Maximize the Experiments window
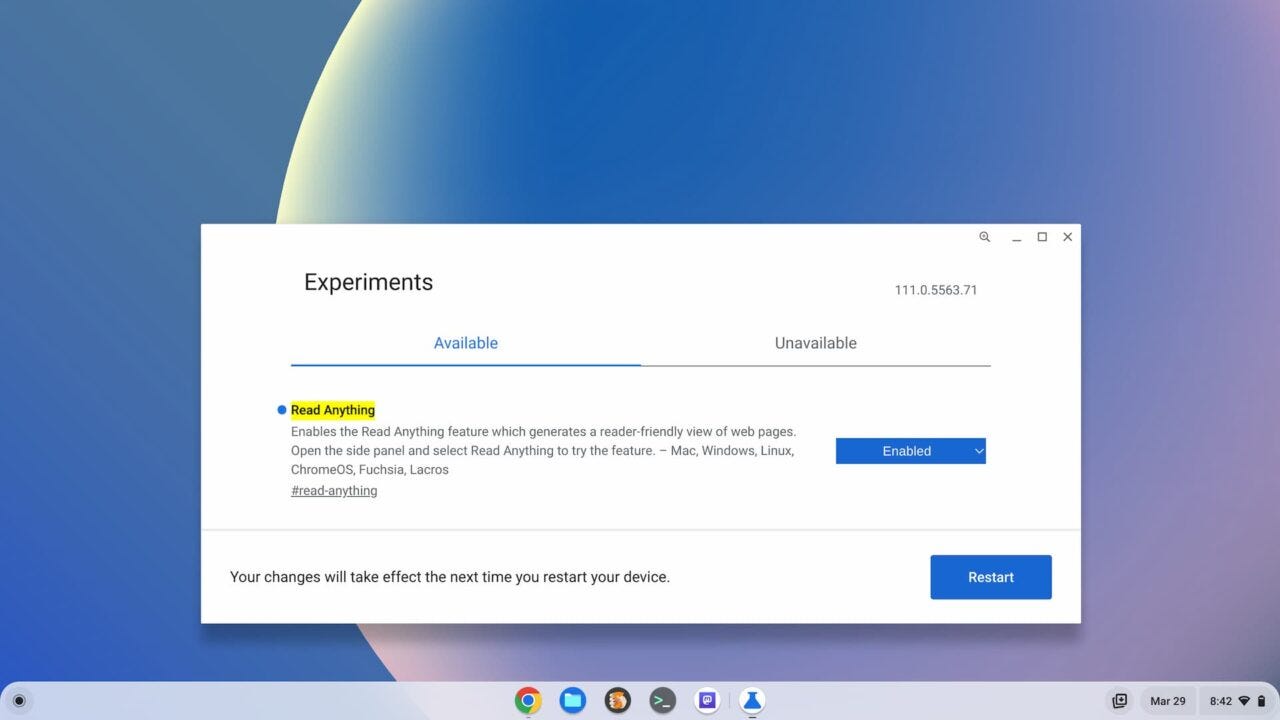 pyautogui.click(x=1042, y=237)
